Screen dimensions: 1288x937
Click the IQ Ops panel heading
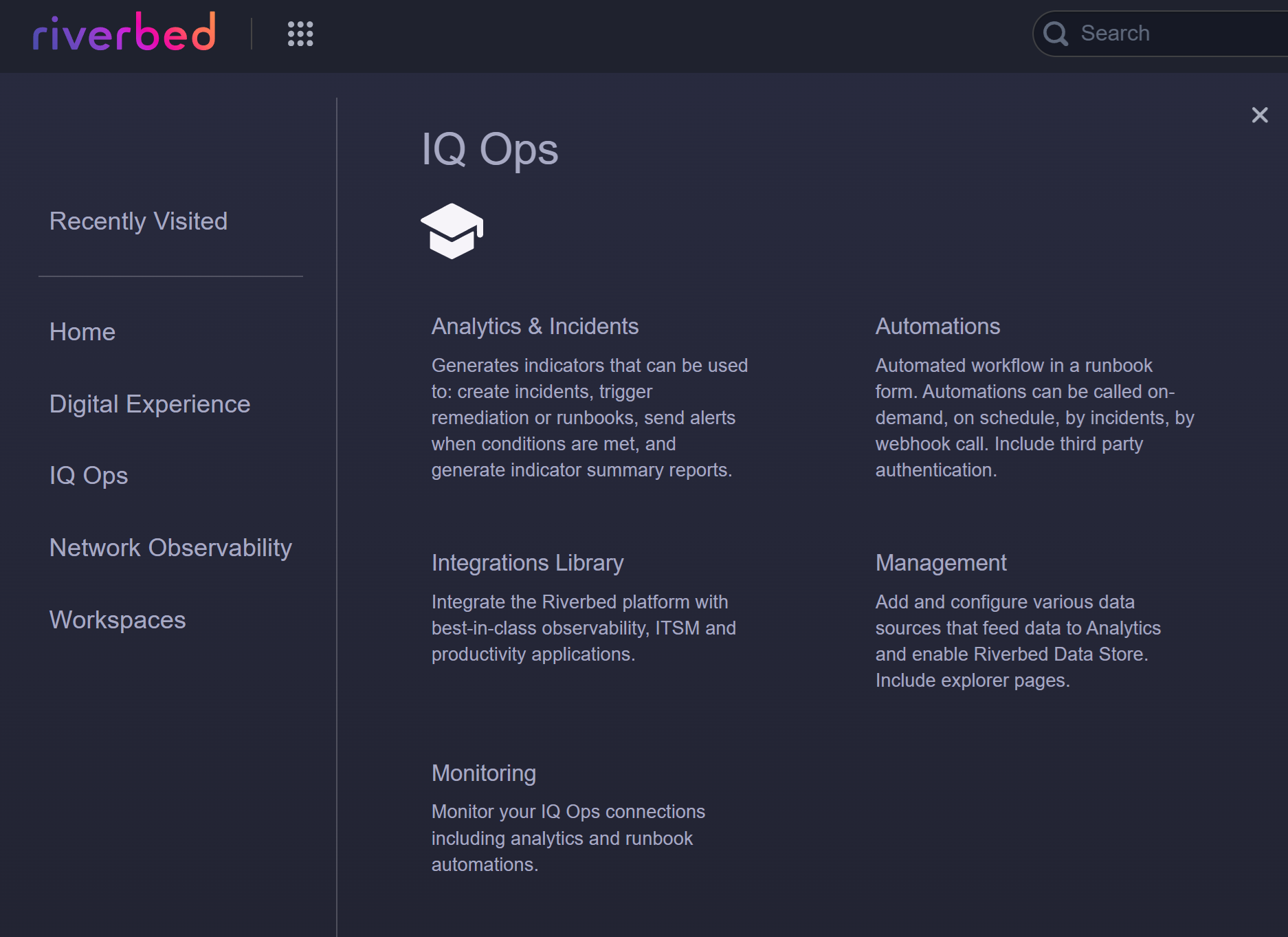[x=489, y=150]
